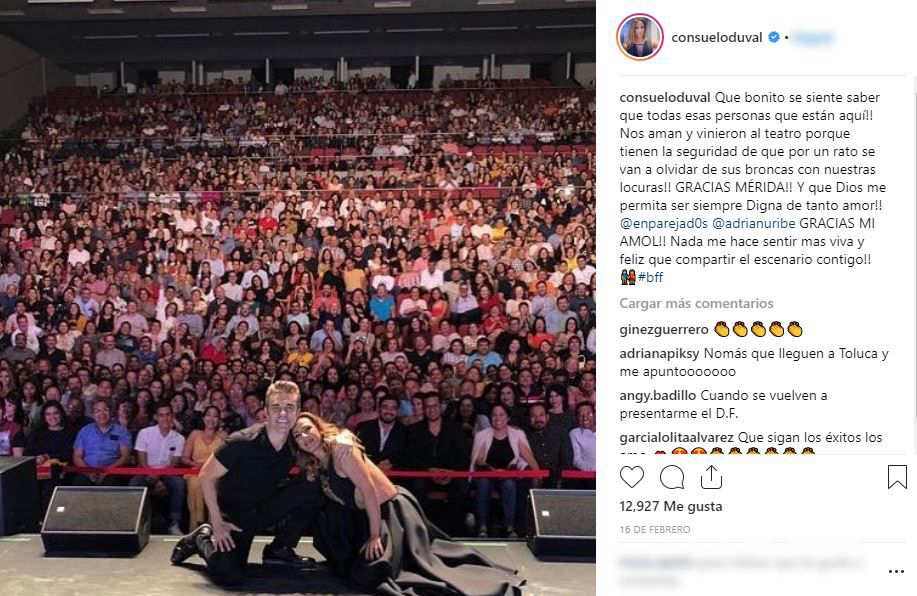Open consueloduval profile picture avatar
The width and height of the screenshot is (917, 596).
coord(640,37)
